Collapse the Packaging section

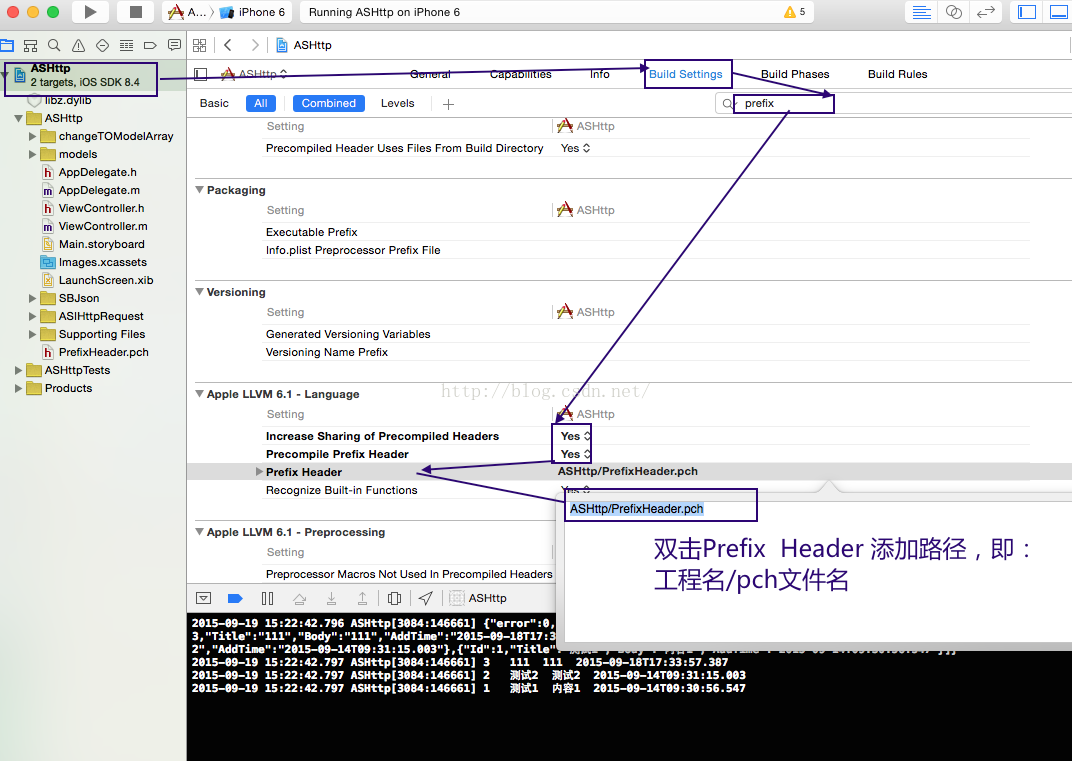pos(200,190)
